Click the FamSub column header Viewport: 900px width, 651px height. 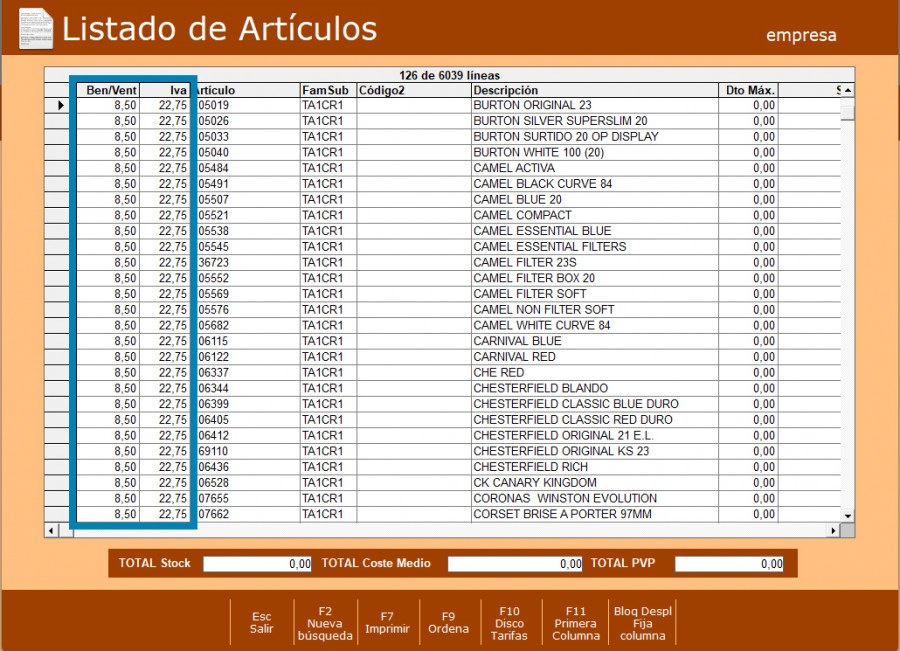tap(327, 90)
